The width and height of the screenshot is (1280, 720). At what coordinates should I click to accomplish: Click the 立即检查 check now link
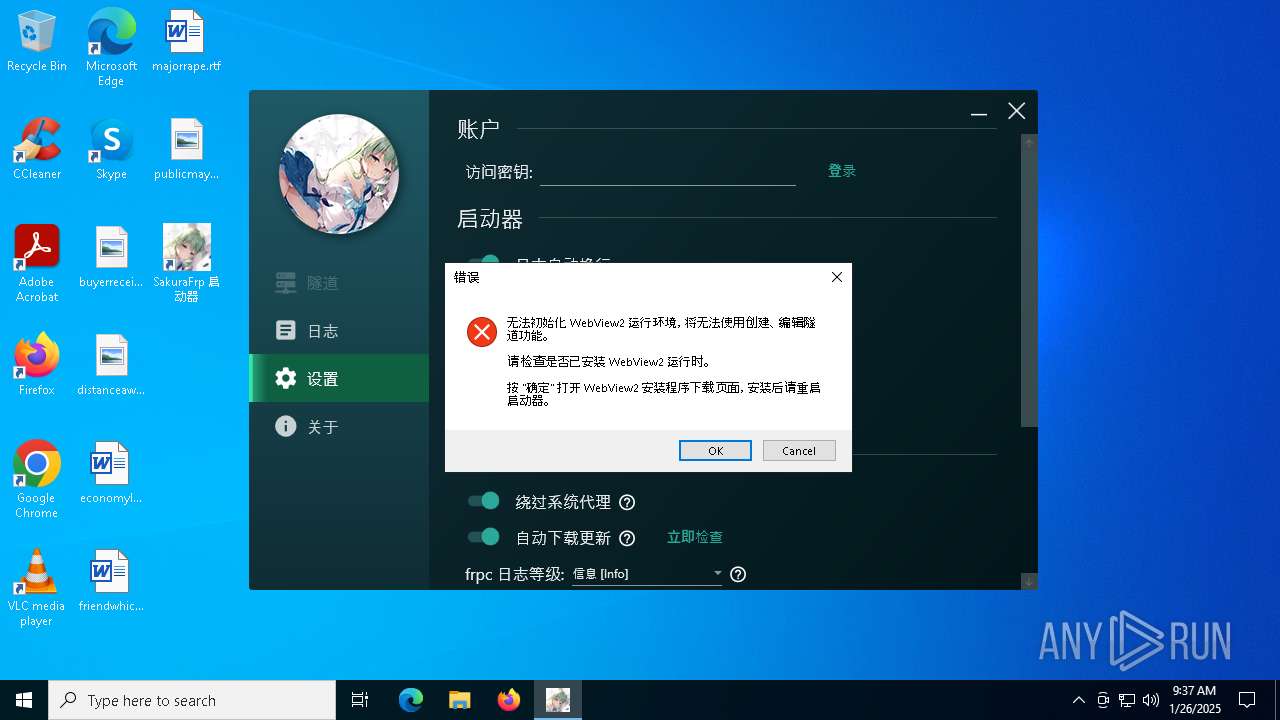click(x=695, y=537)
